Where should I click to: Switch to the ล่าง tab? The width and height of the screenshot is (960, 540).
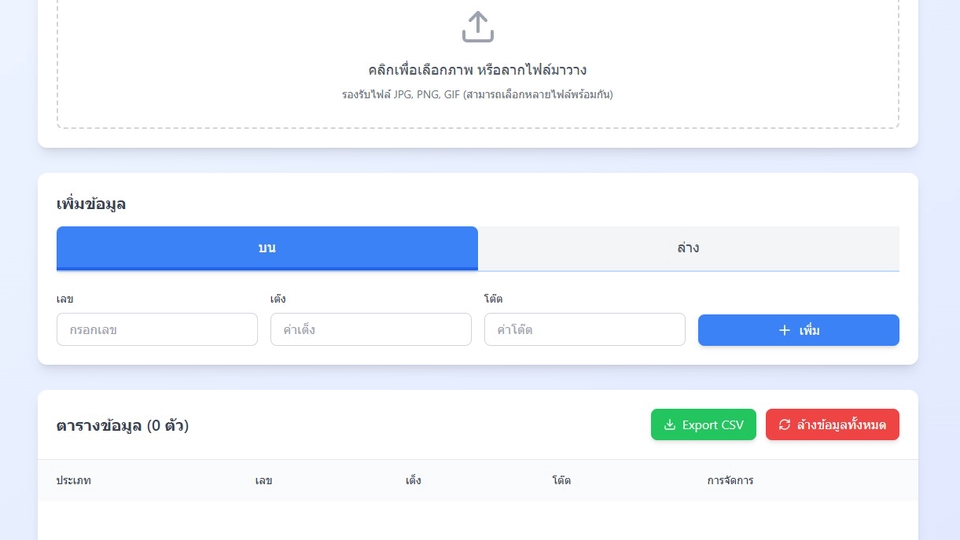[688, 248]
